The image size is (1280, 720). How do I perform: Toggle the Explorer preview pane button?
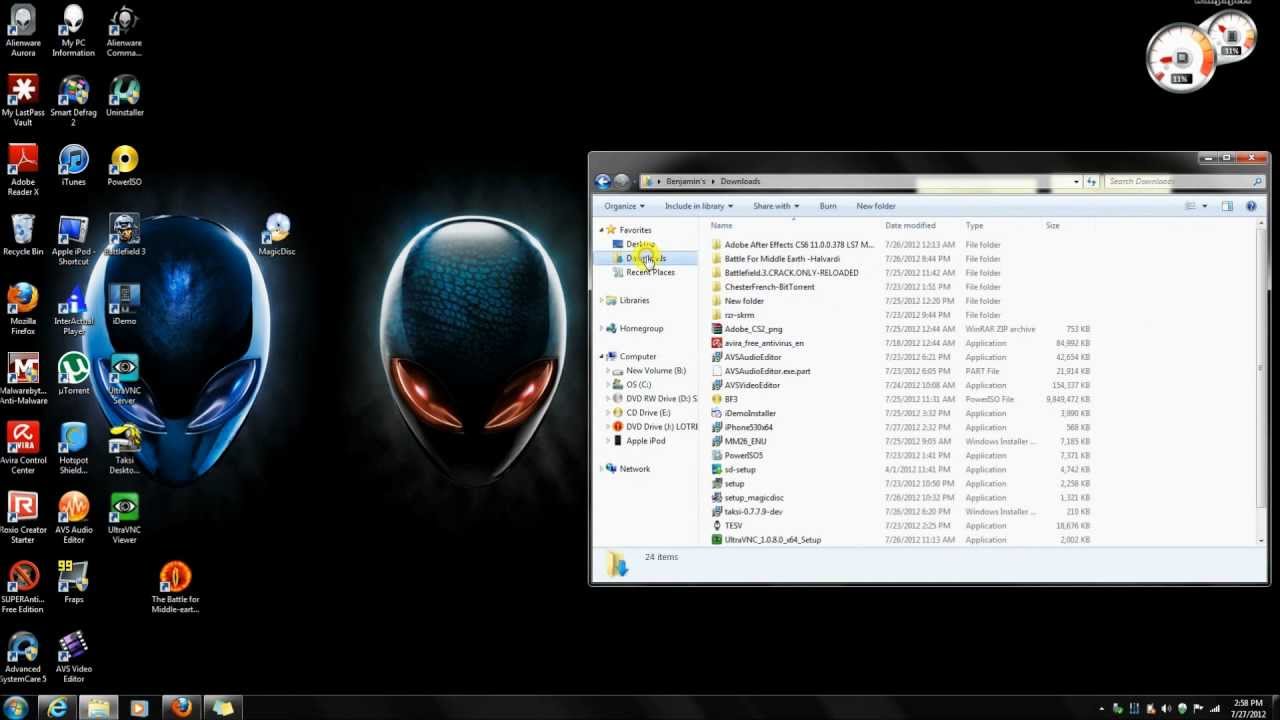coord(1227,206)
